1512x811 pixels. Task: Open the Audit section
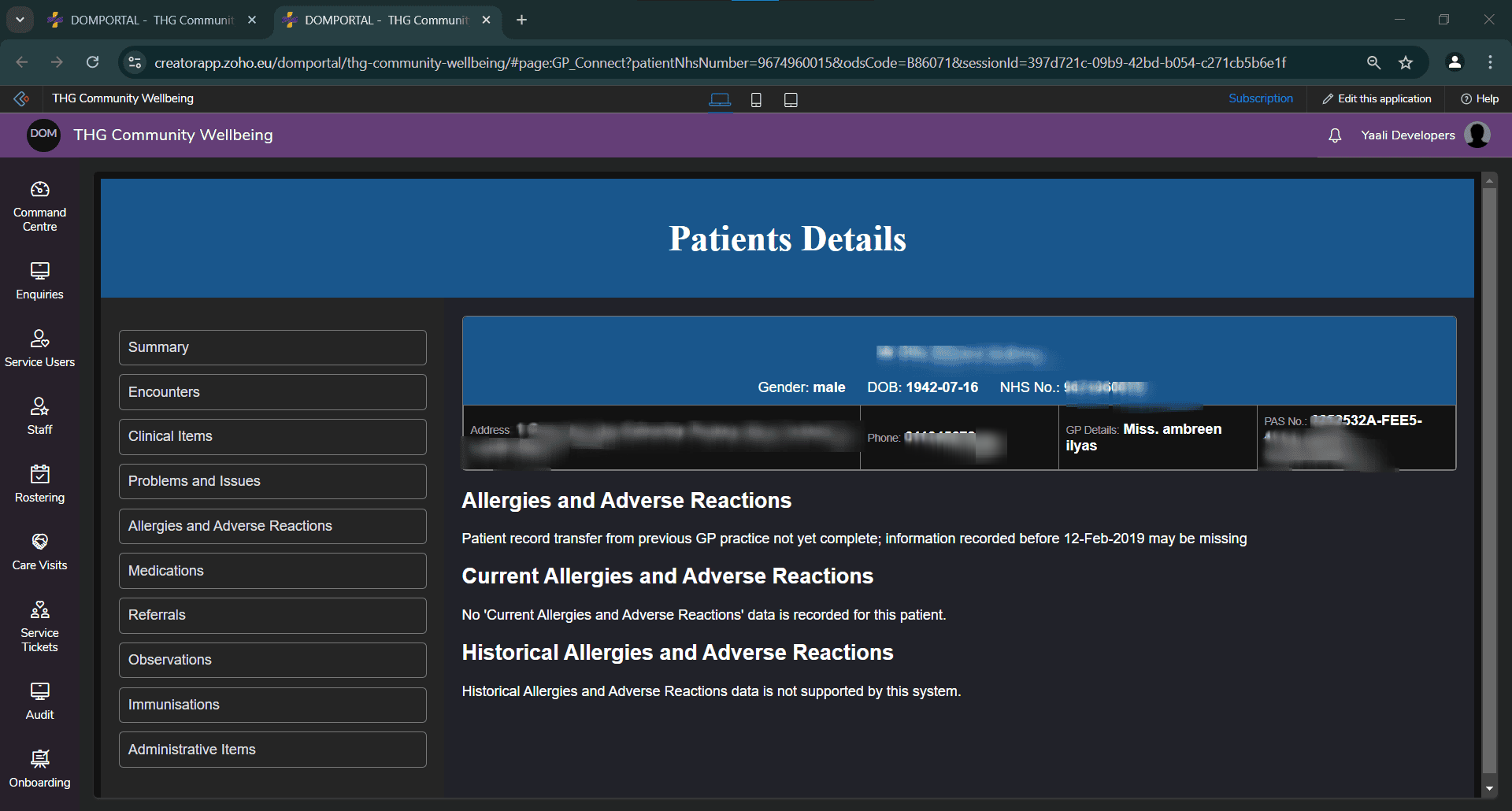[39, 699]
